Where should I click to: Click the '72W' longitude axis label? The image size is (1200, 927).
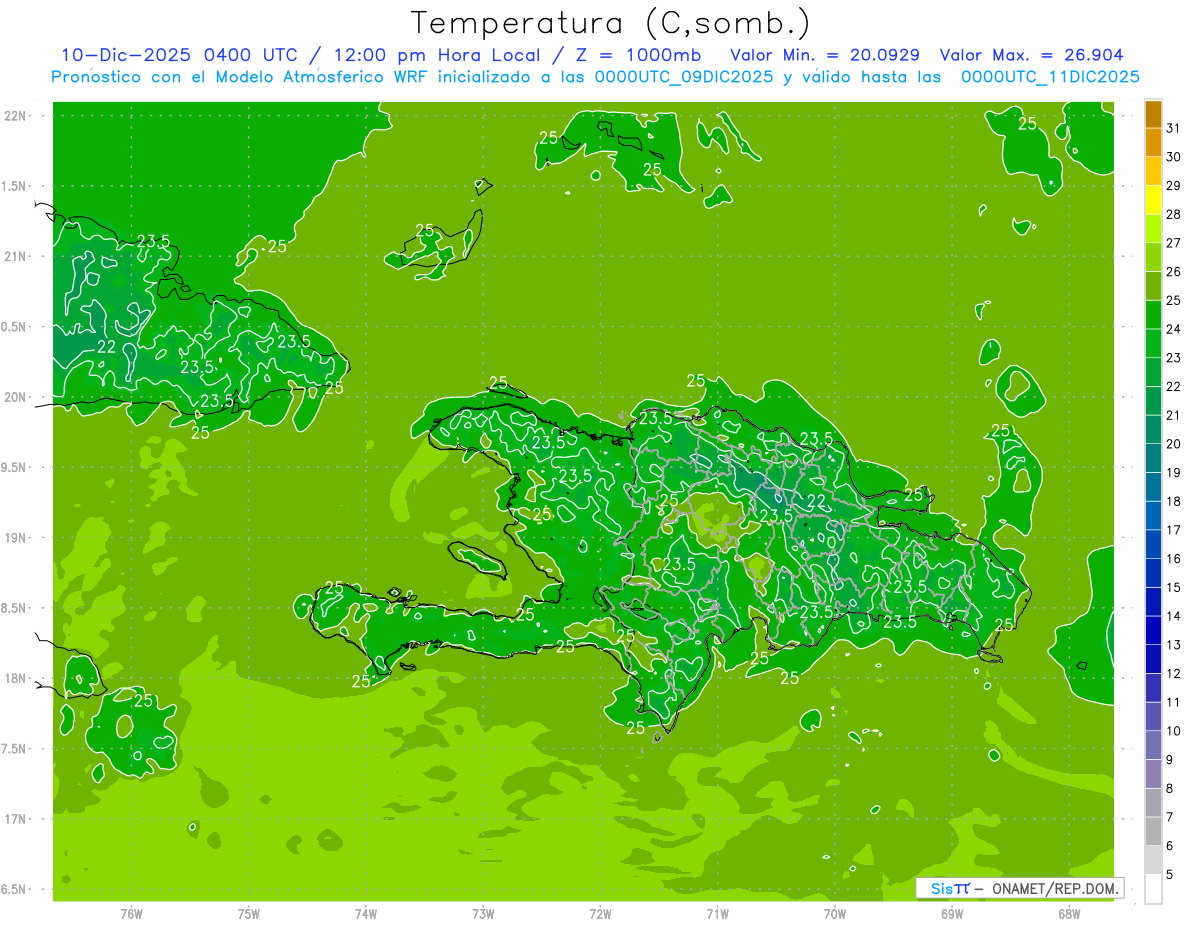click(601, 914)
